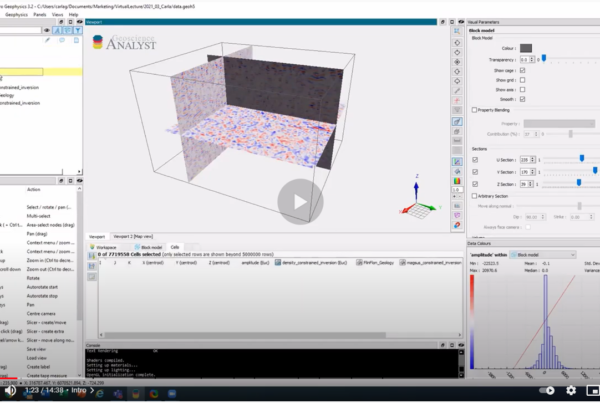Toggle the Show cage checkbox
The height and width of the screenshot is (403, 600).
click(x=524, y=72)
